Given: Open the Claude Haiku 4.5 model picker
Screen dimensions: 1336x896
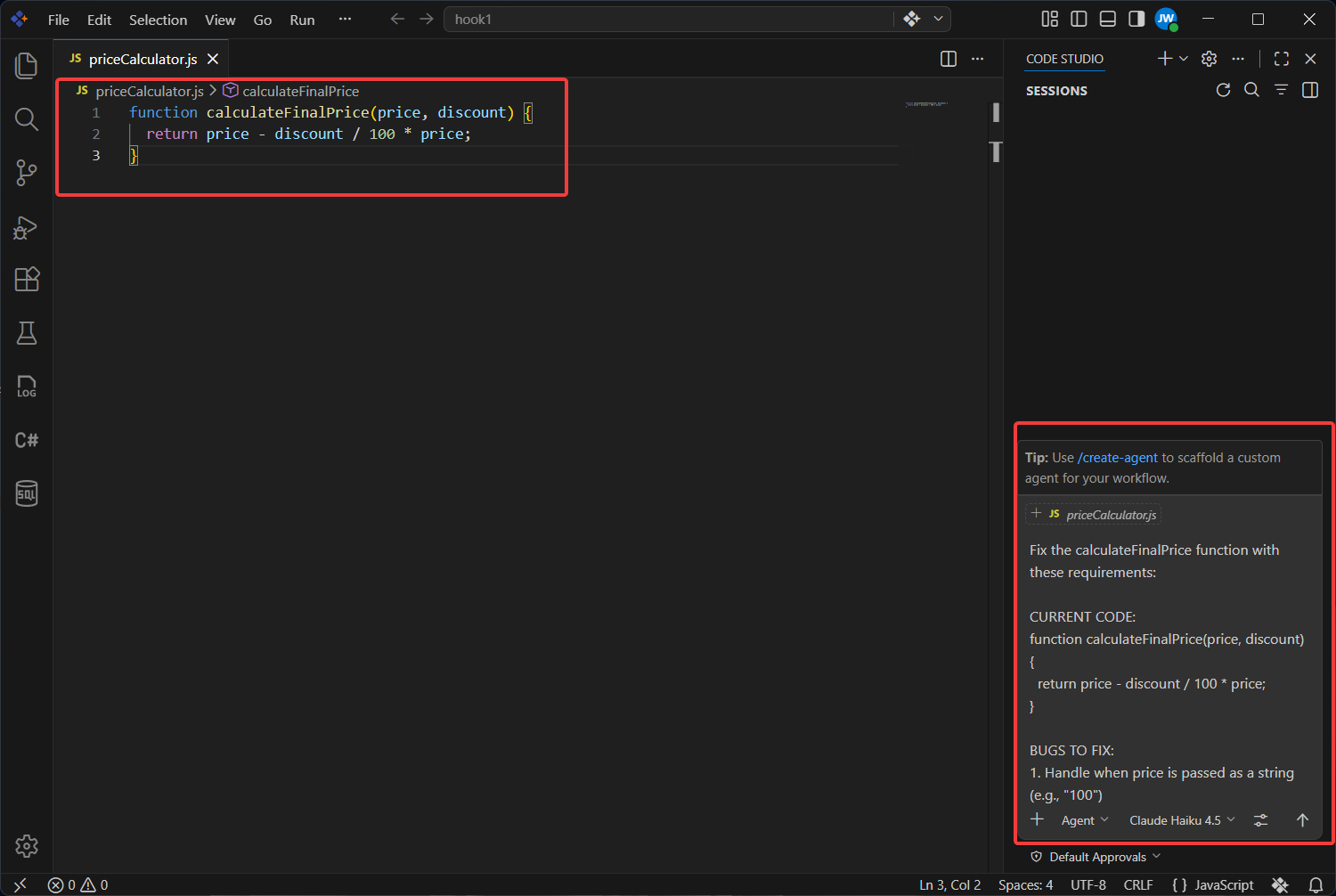Looking at the screenshot, I should [x=1182, y=820].
